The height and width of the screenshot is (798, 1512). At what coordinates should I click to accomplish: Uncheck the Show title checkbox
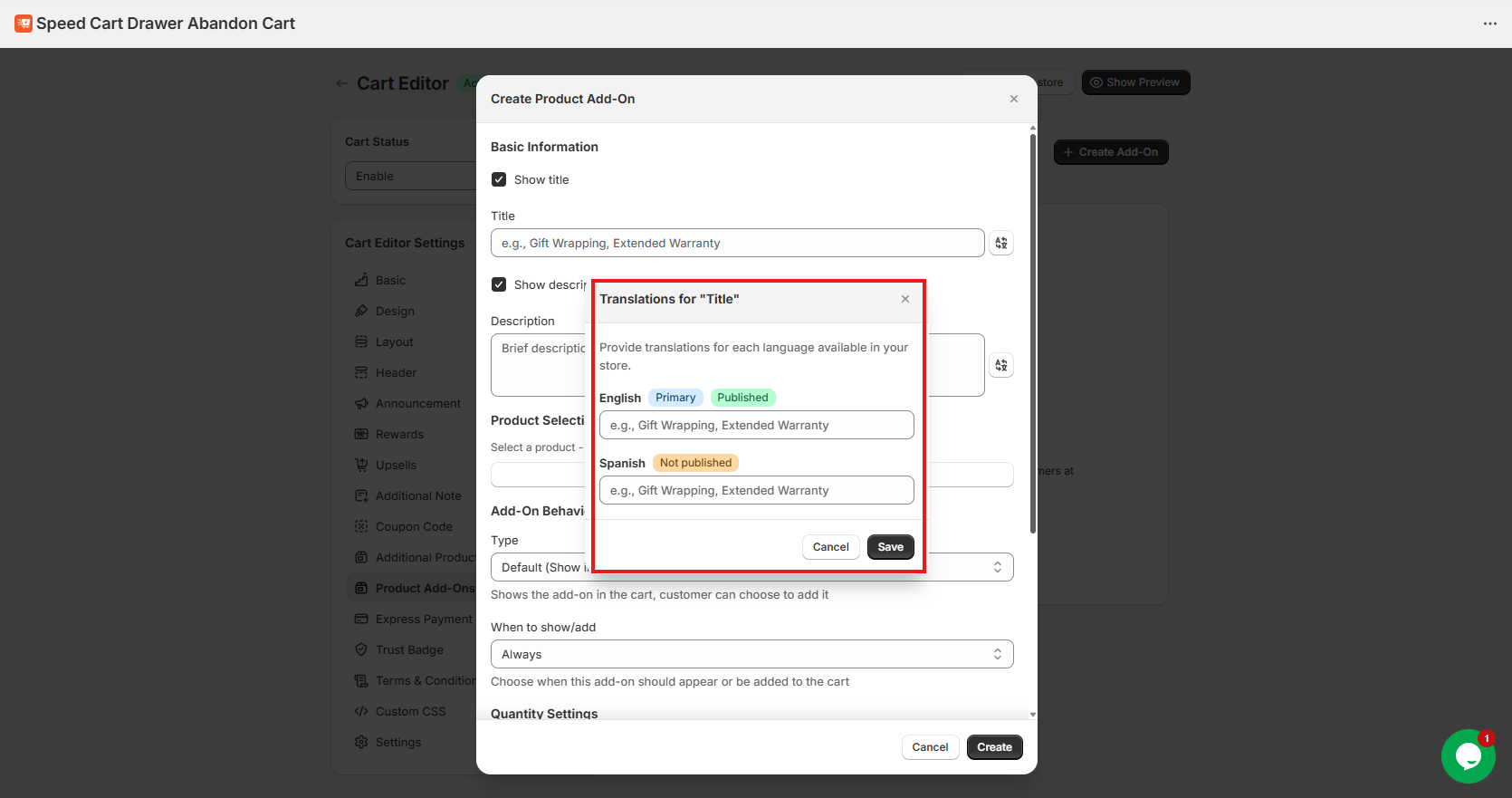point(499,179)
